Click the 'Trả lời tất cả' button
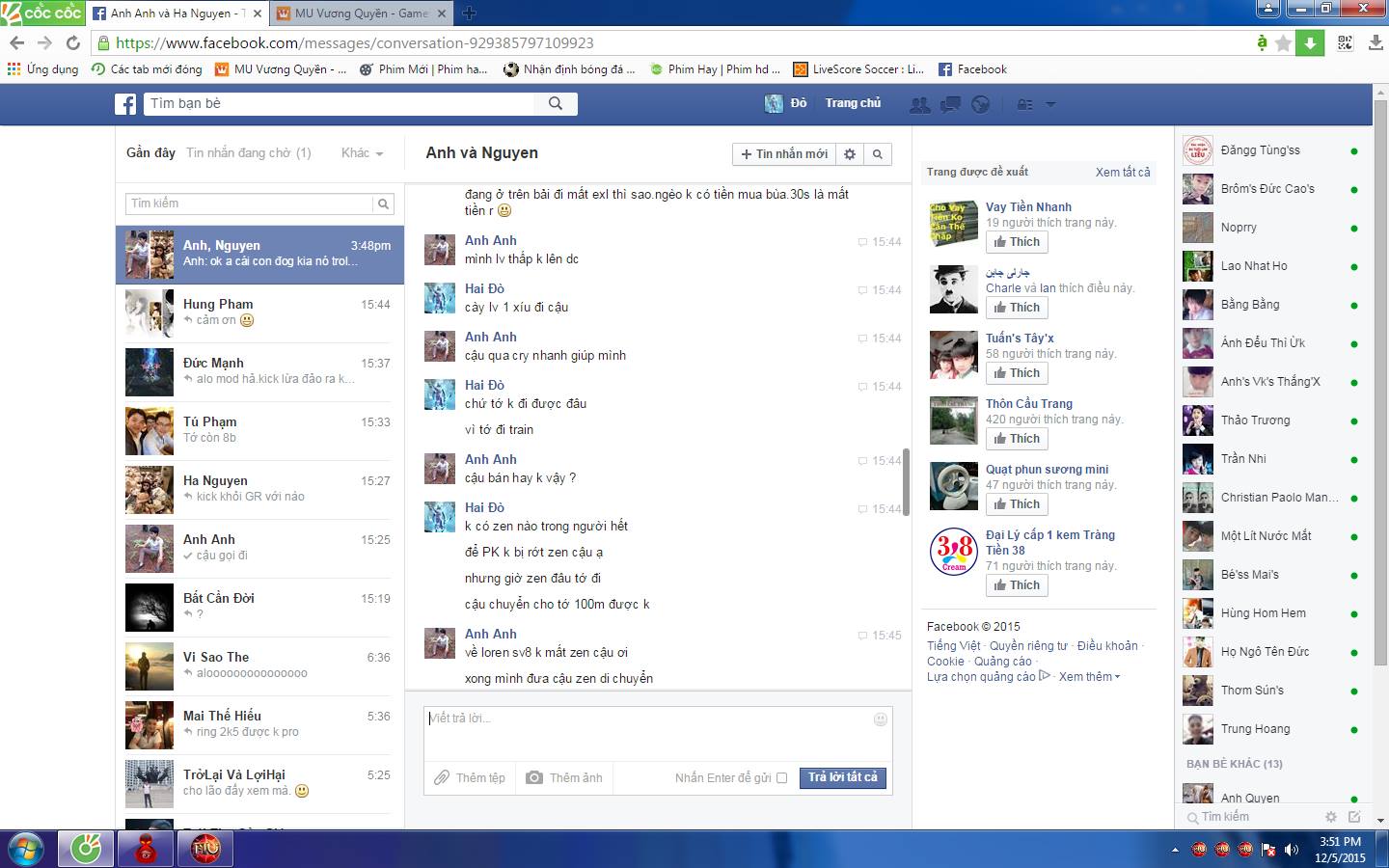Screen dimensions: 1389x868 pos(842,777)
